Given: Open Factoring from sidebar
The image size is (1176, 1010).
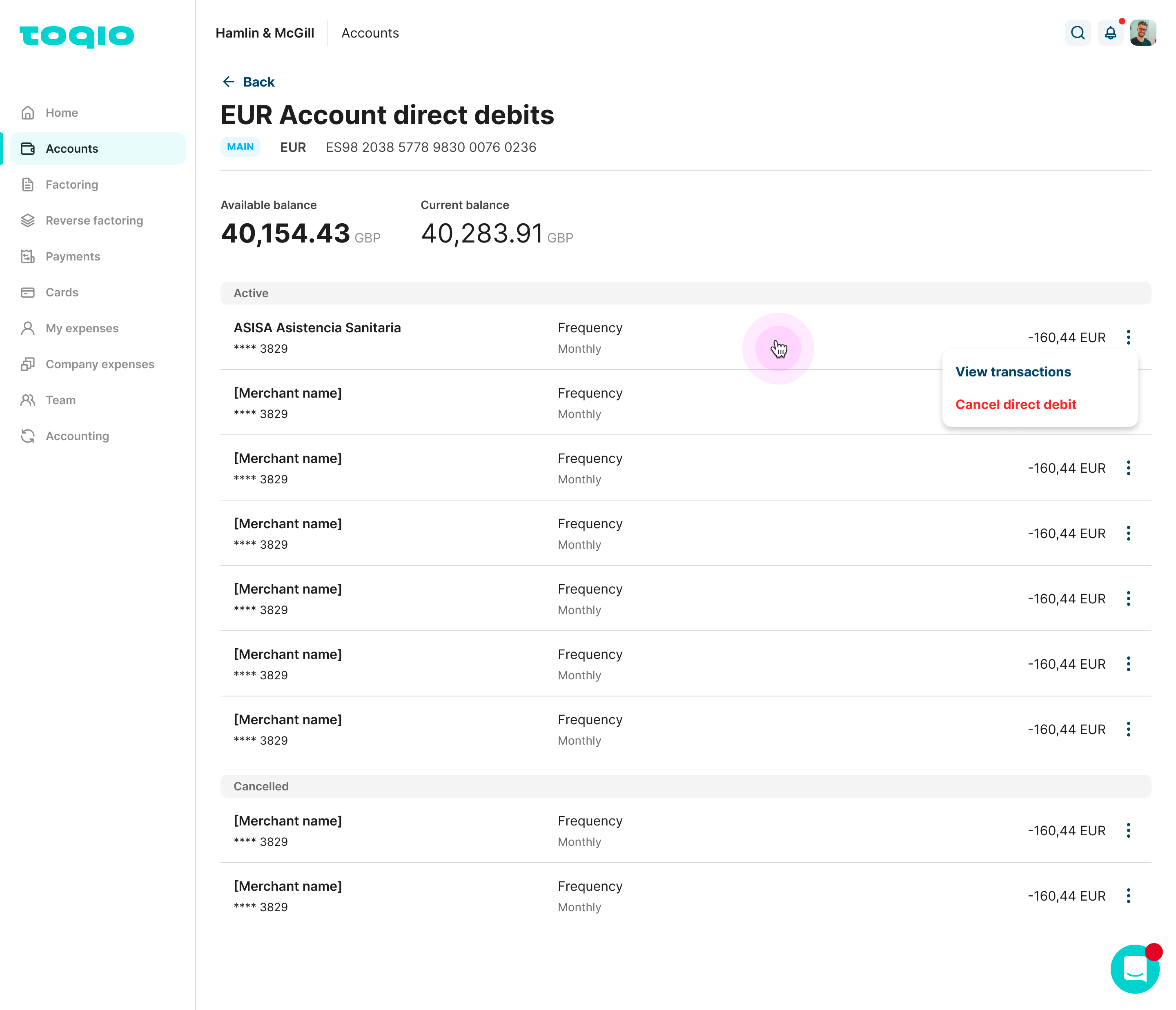Looking at the screenshot, I should (71, 185).
